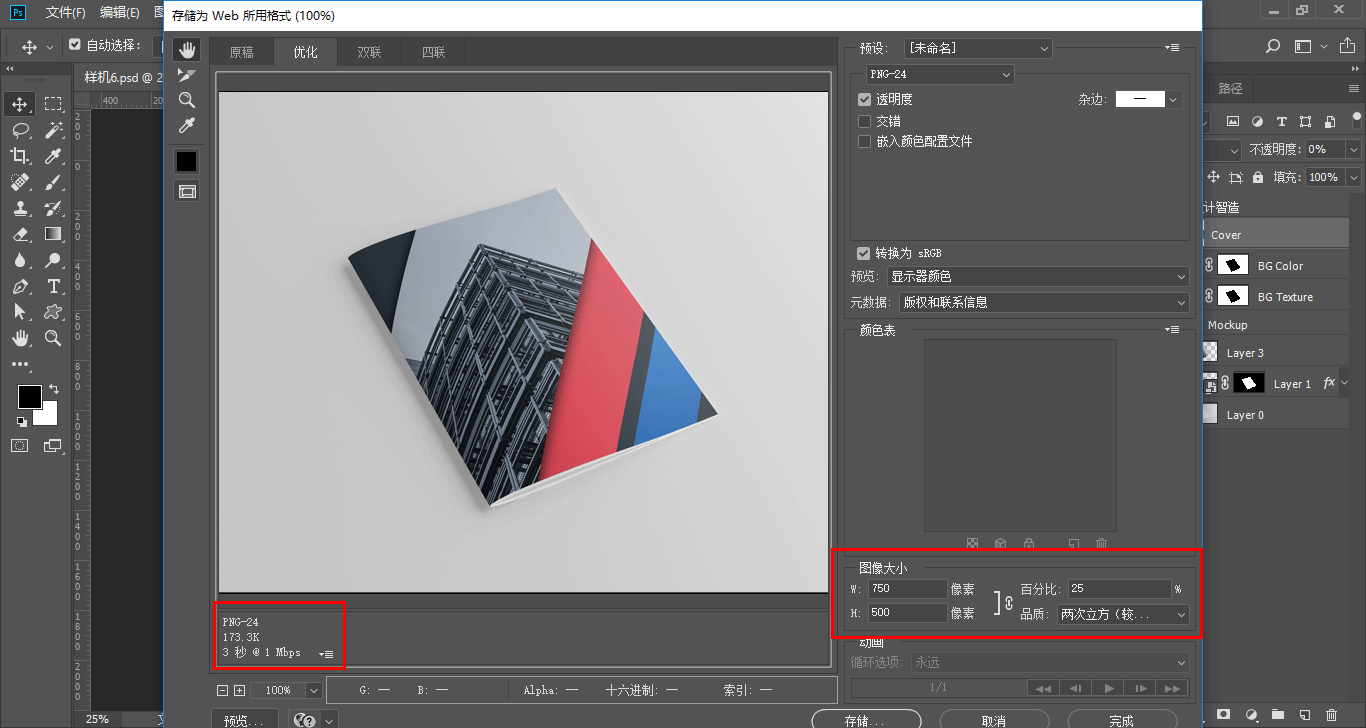Select the Crop tool in main toolbar
1366x728 pixels.
point(20,155)
